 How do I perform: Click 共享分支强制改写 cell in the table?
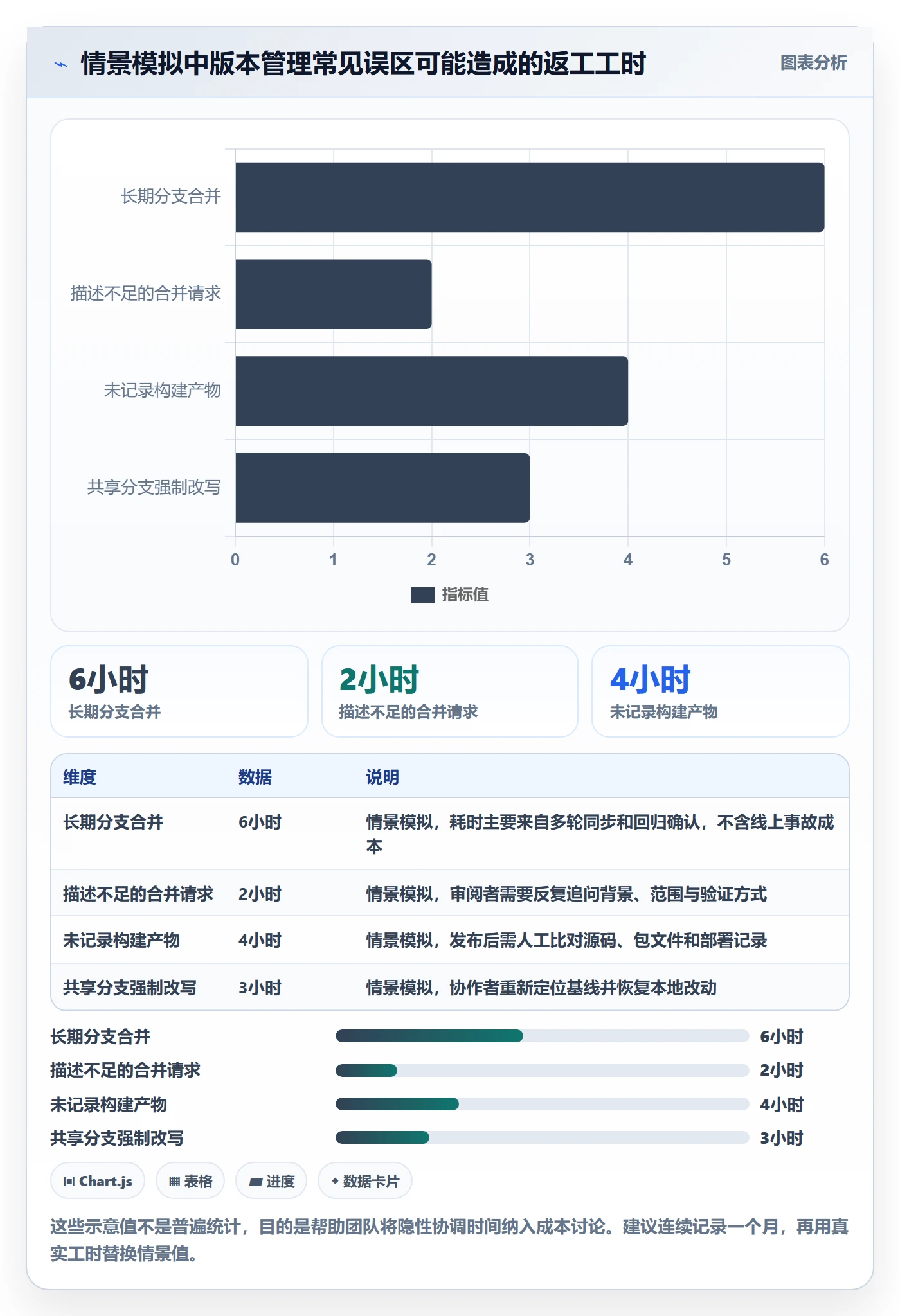[x=130, y=988]
